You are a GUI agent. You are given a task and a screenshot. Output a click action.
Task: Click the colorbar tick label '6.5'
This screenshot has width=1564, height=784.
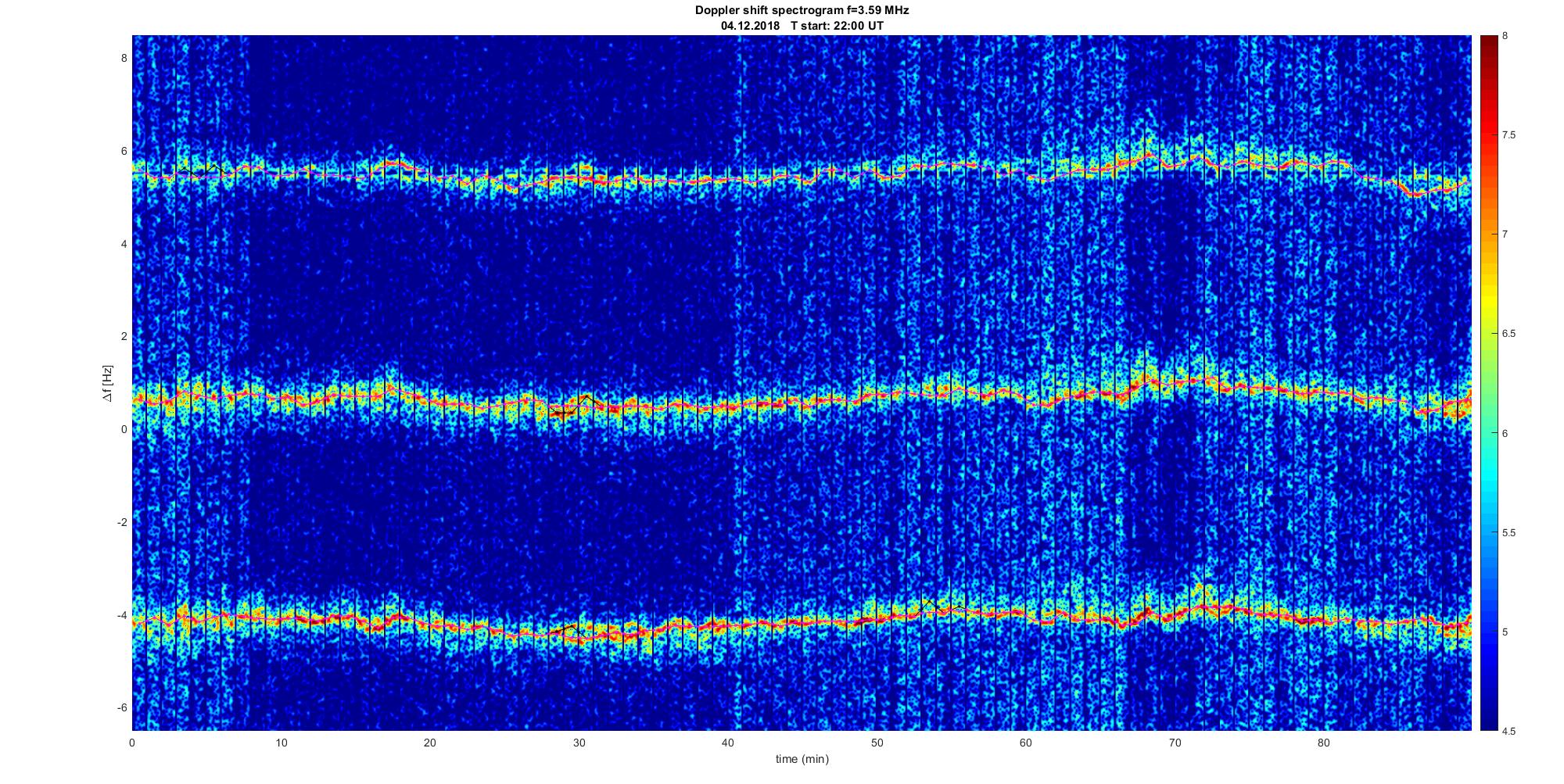1508,334
